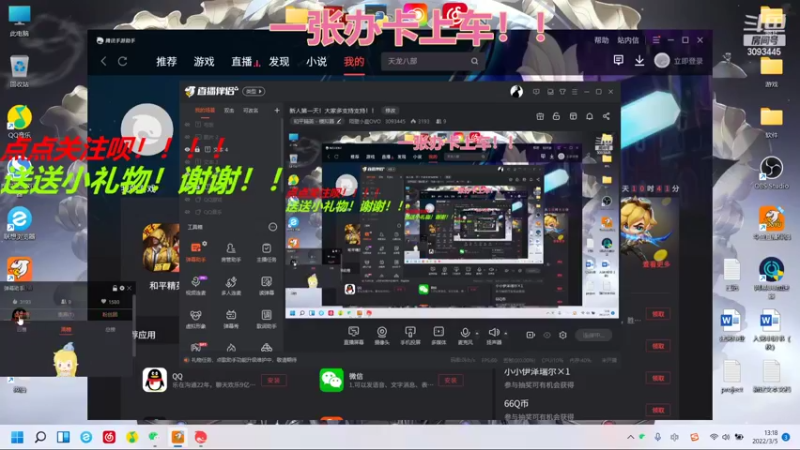Screen dimensions: 800x450
Task: Open downloads icon in game assistant
Action: [x=639, y=61]
